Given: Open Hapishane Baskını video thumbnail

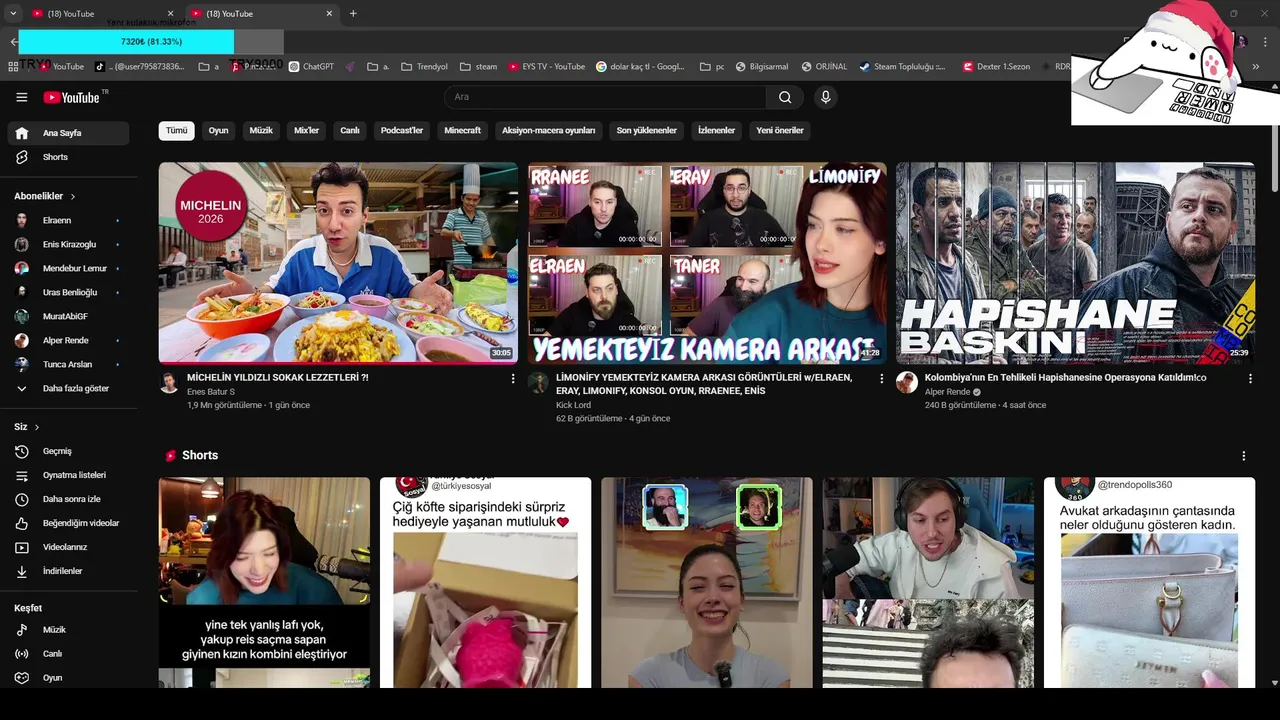Looking at the screenshot, I should pos(1075,263).
